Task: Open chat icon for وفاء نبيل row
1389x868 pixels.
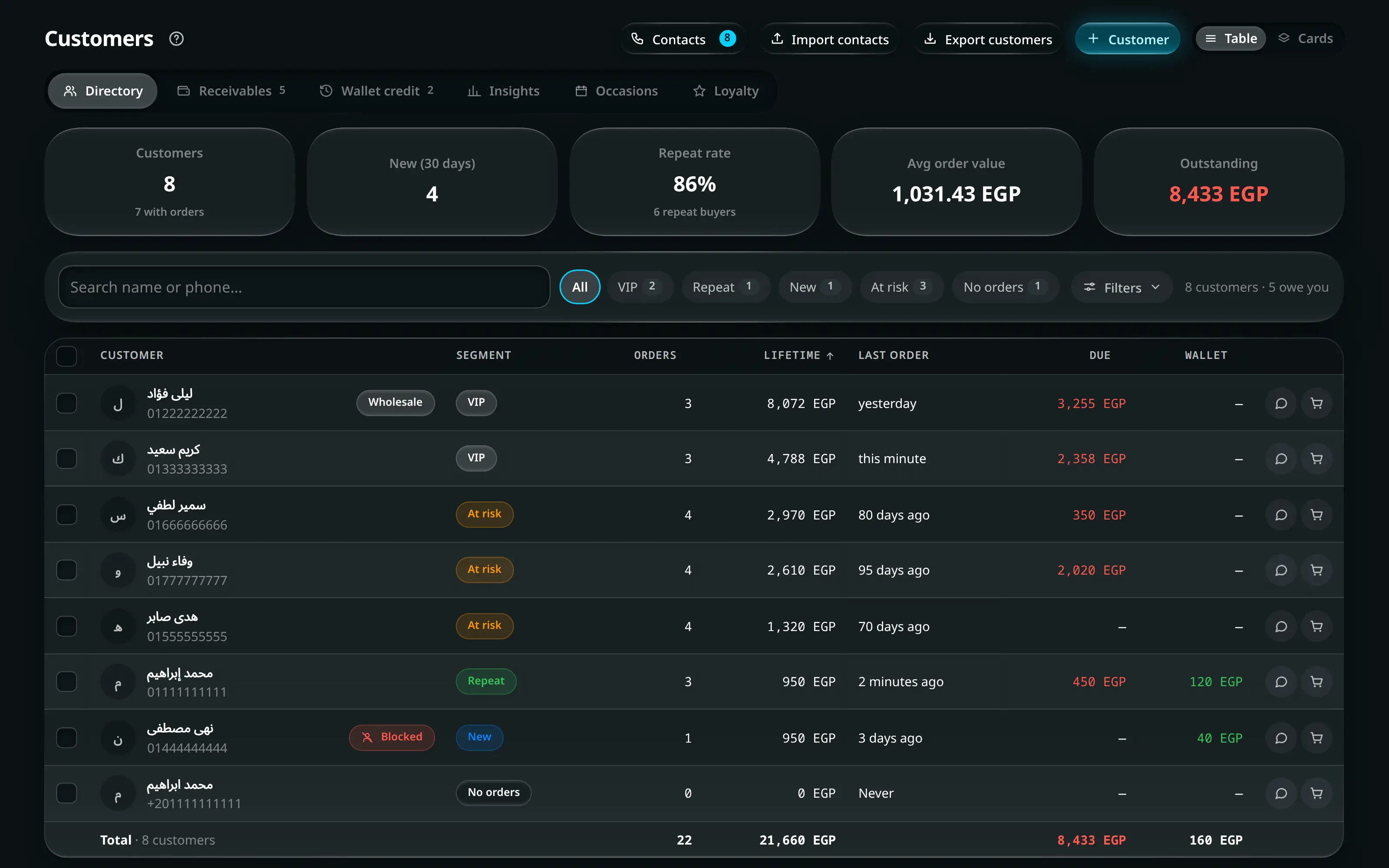Action: tap(1280, 570)
